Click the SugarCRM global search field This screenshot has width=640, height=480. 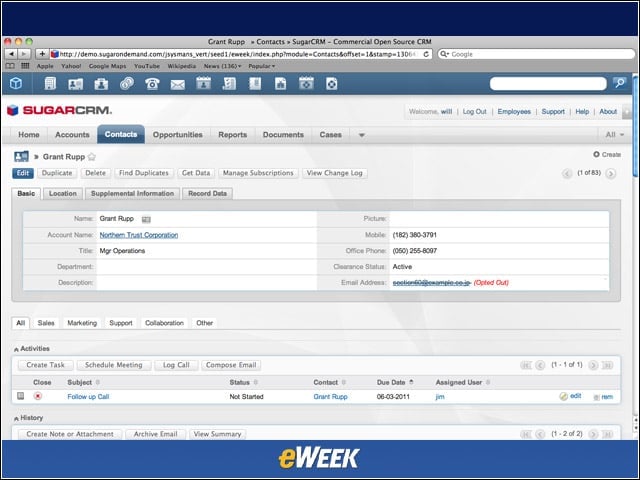coord(548,84)
